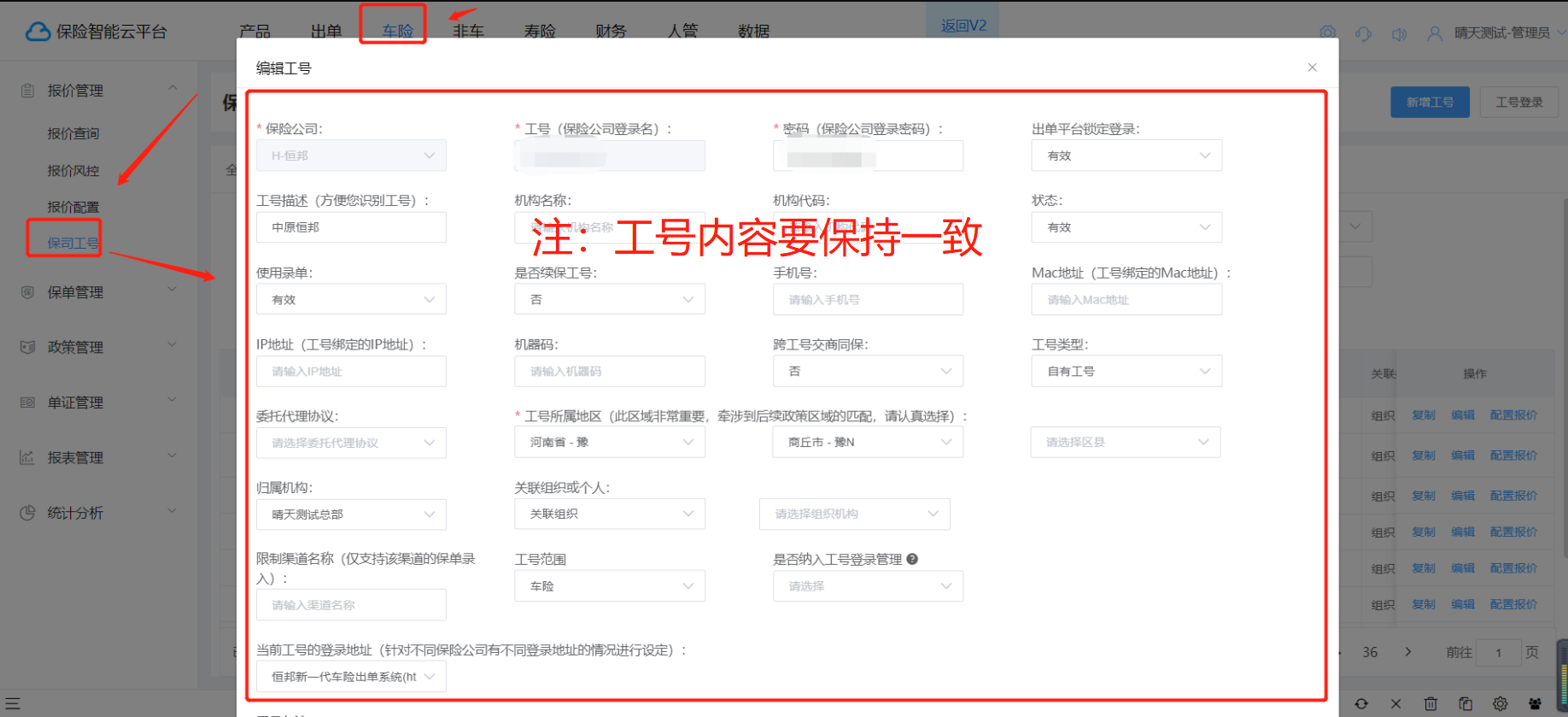The width and height of the screenshot is (1568, 717).
Task: Click the trash icon in bottom toolbar
Action: pos(1431,704)
